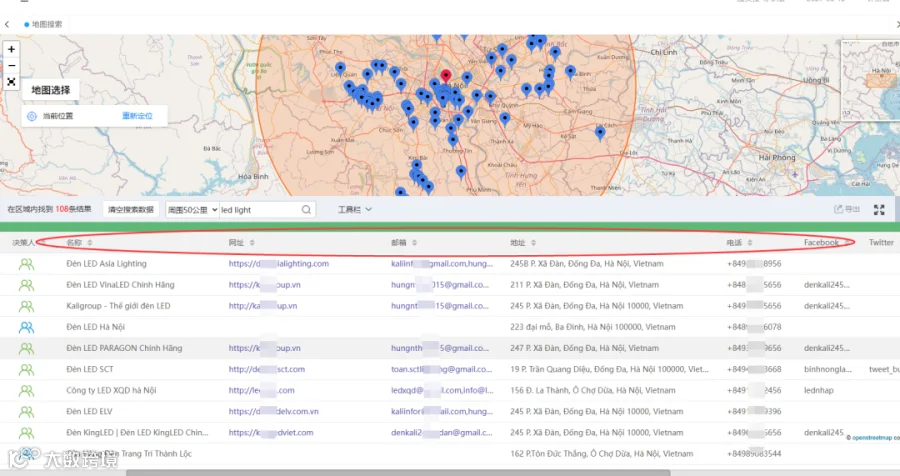Click the map fit-to-extent icon

pos(11,82)
